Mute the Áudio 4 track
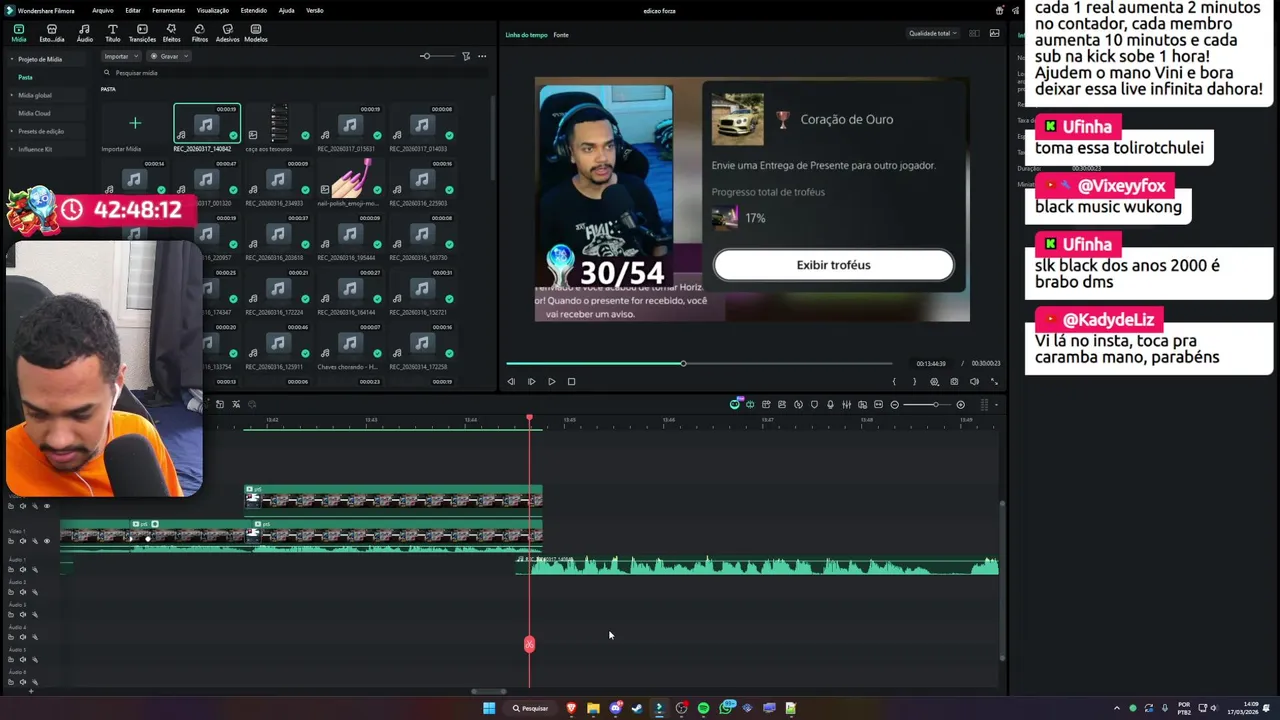The height and width of the screenshot is (720, 1280). [x=23, y=637]
